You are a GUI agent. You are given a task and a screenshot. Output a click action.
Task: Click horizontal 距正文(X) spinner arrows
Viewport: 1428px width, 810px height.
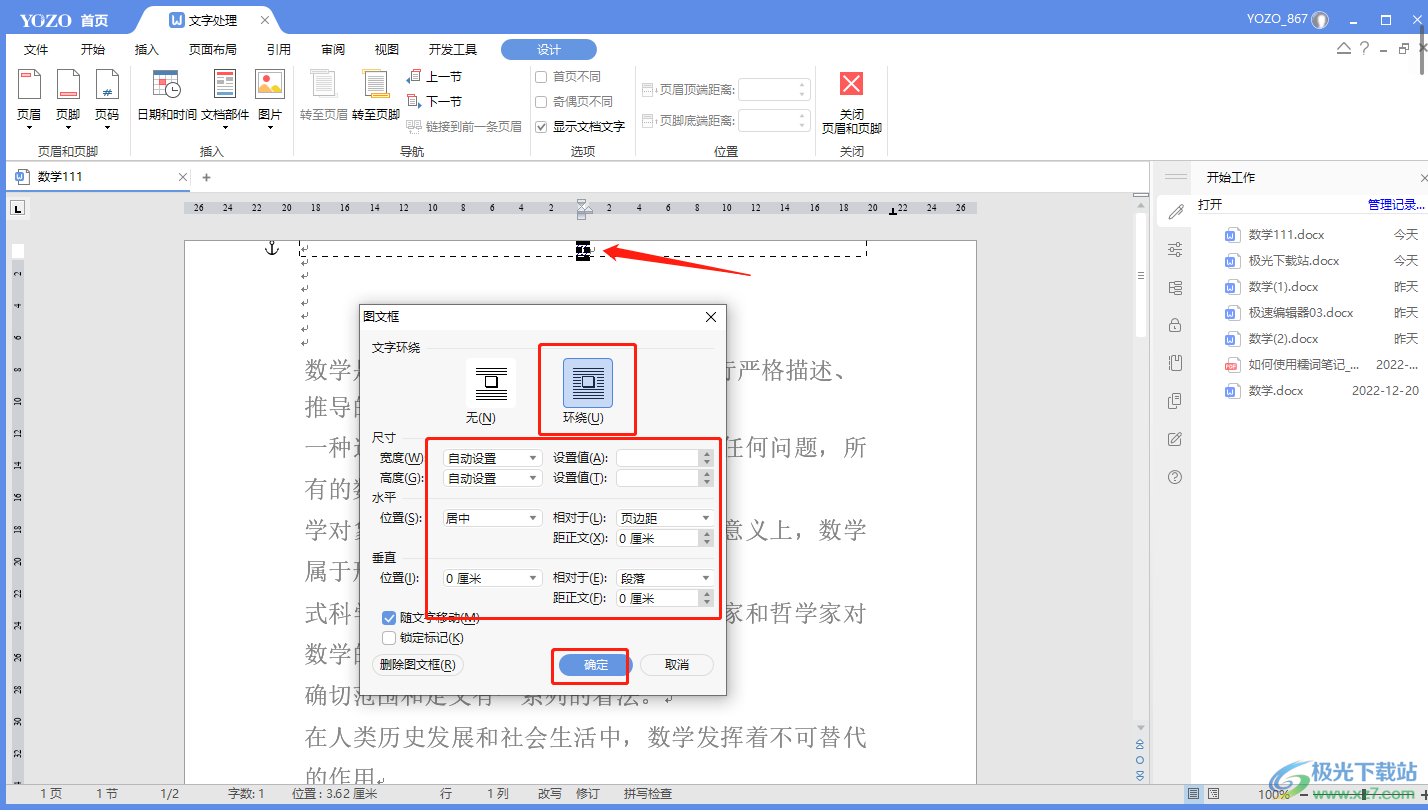click(x=707, y=538)
